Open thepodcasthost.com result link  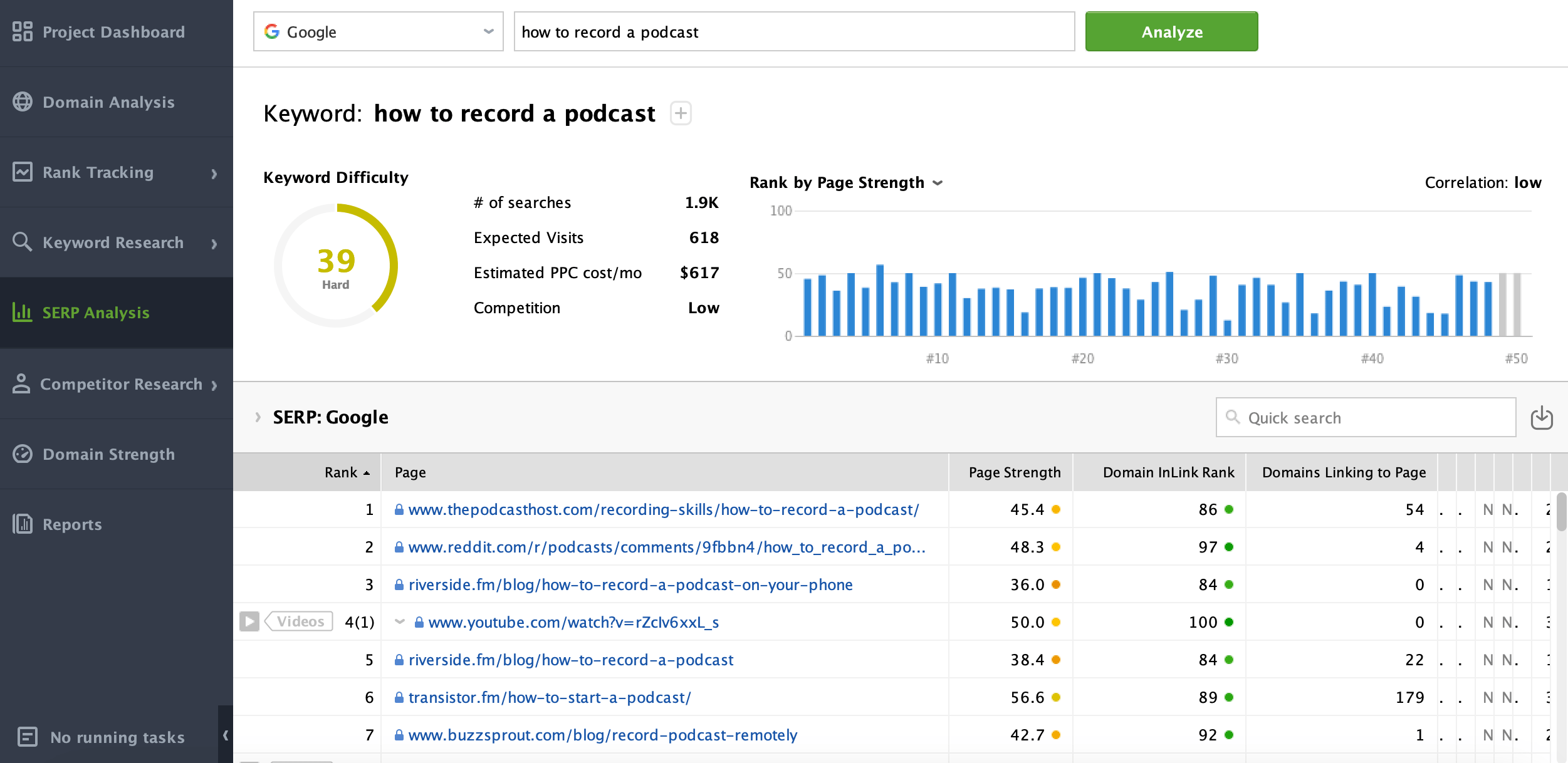(664, 509)
